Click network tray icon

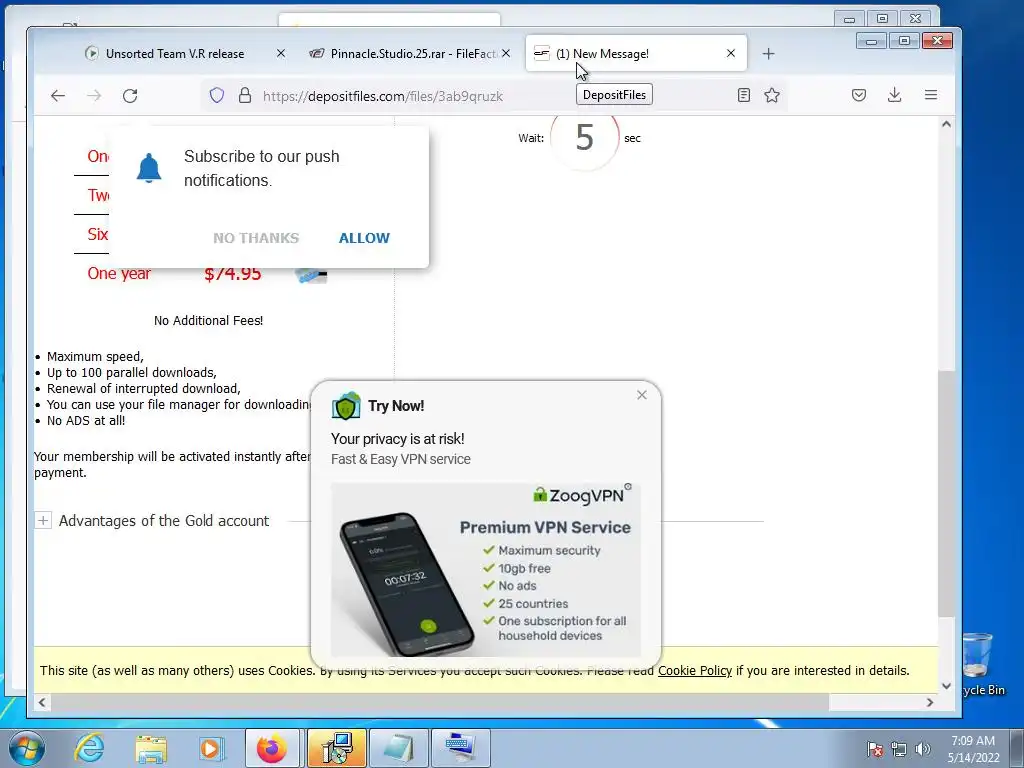click(x=899, y=749)
